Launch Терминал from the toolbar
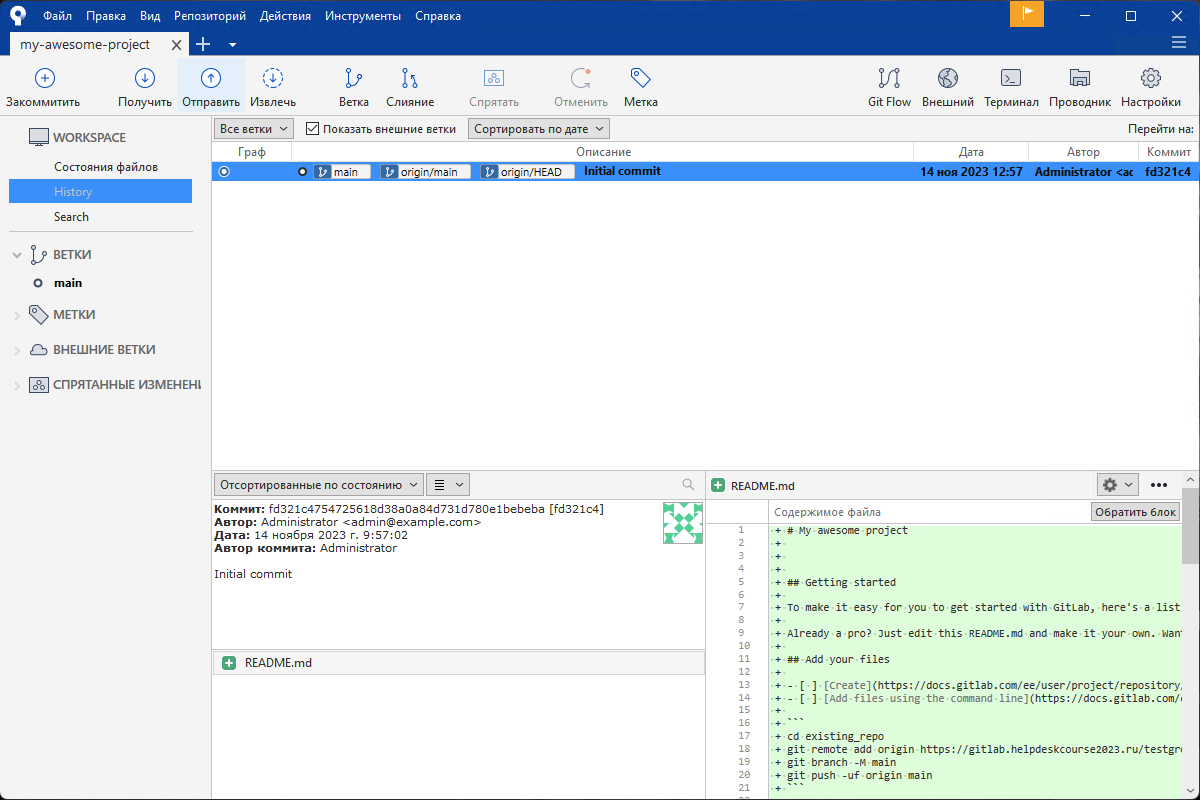Viewport: 1200px width, 800px height. pos(1011,79)
